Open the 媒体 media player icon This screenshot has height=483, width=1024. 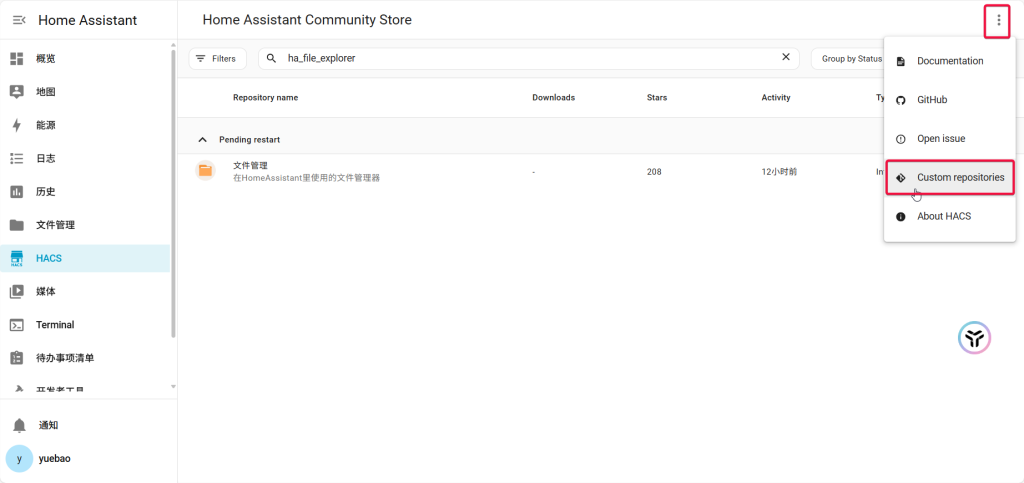point(17,292)
